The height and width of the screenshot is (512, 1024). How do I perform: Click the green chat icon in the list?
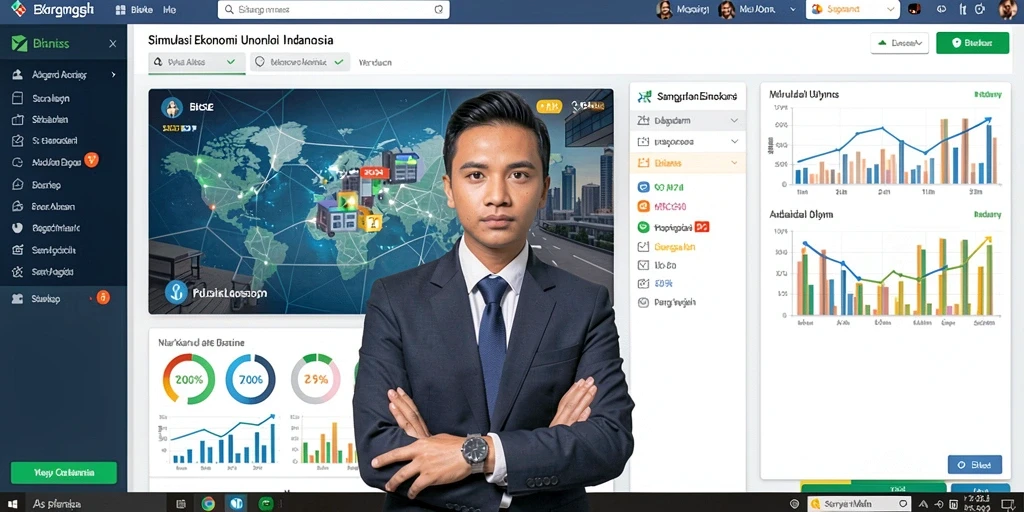pyautogui.click(x=643, y=227)
